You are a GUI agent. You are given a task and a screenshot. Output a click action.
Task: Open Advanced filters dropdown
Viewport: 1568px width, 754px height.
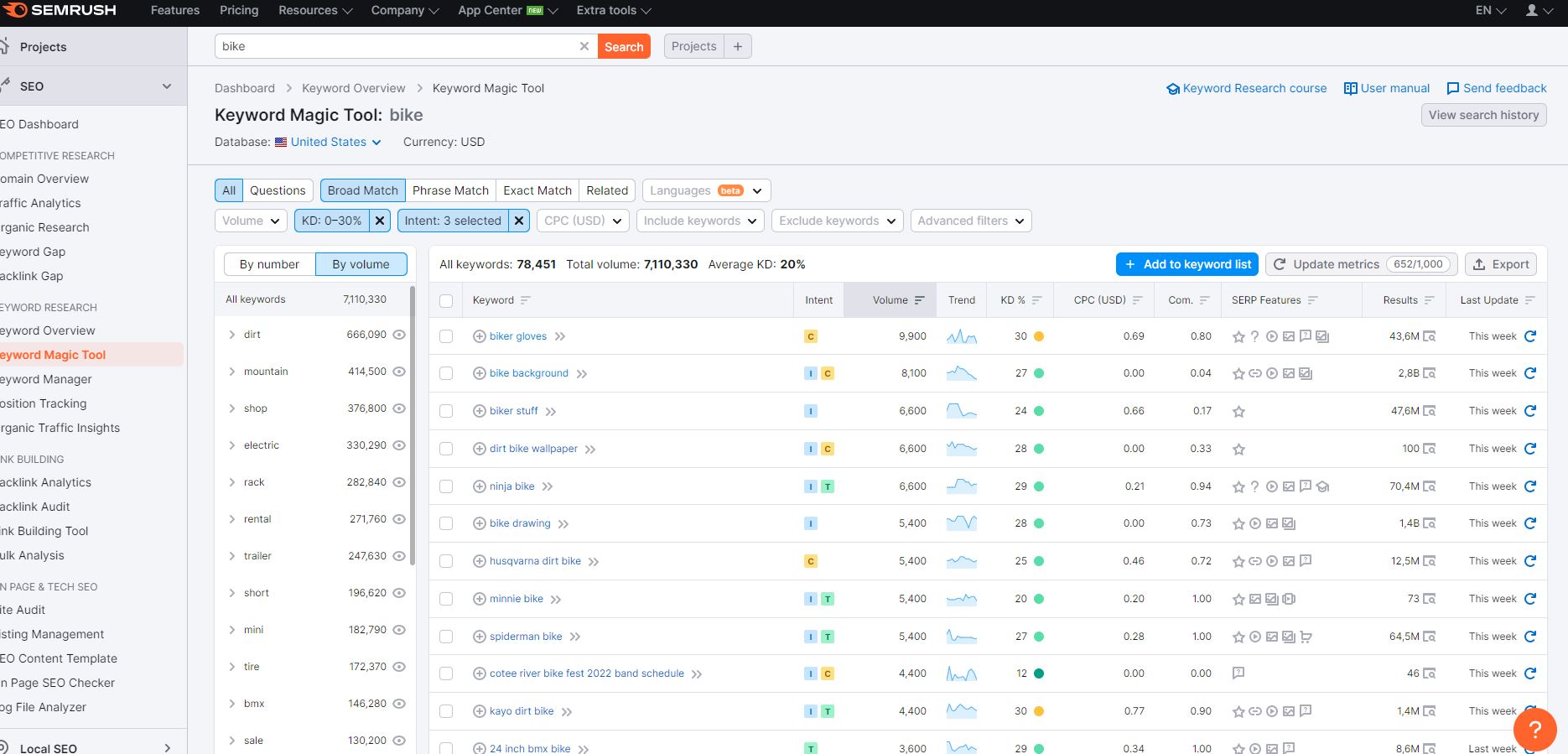click(x=971, y=221)
